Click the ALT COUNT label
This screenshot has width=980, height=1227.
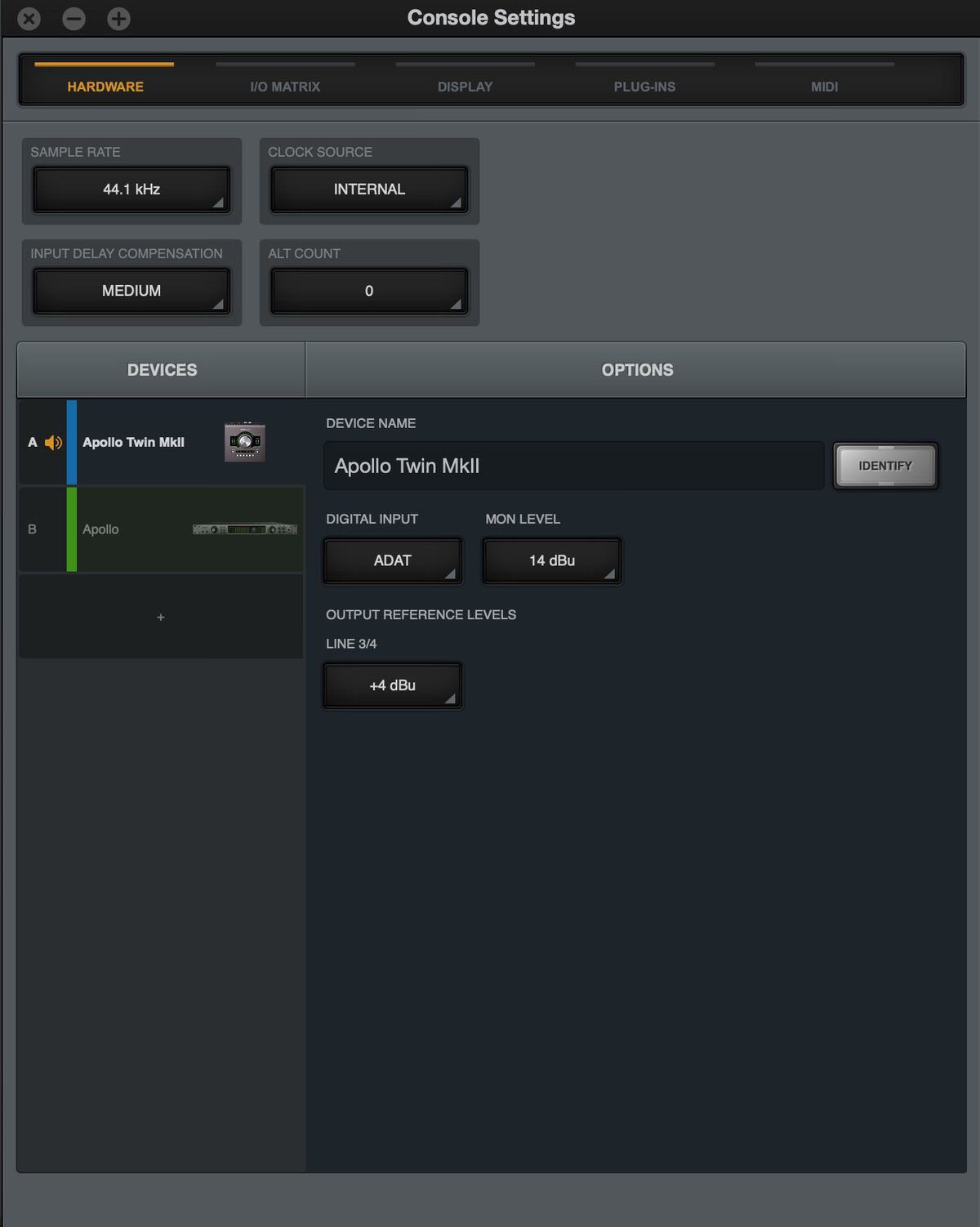point(305,253)
